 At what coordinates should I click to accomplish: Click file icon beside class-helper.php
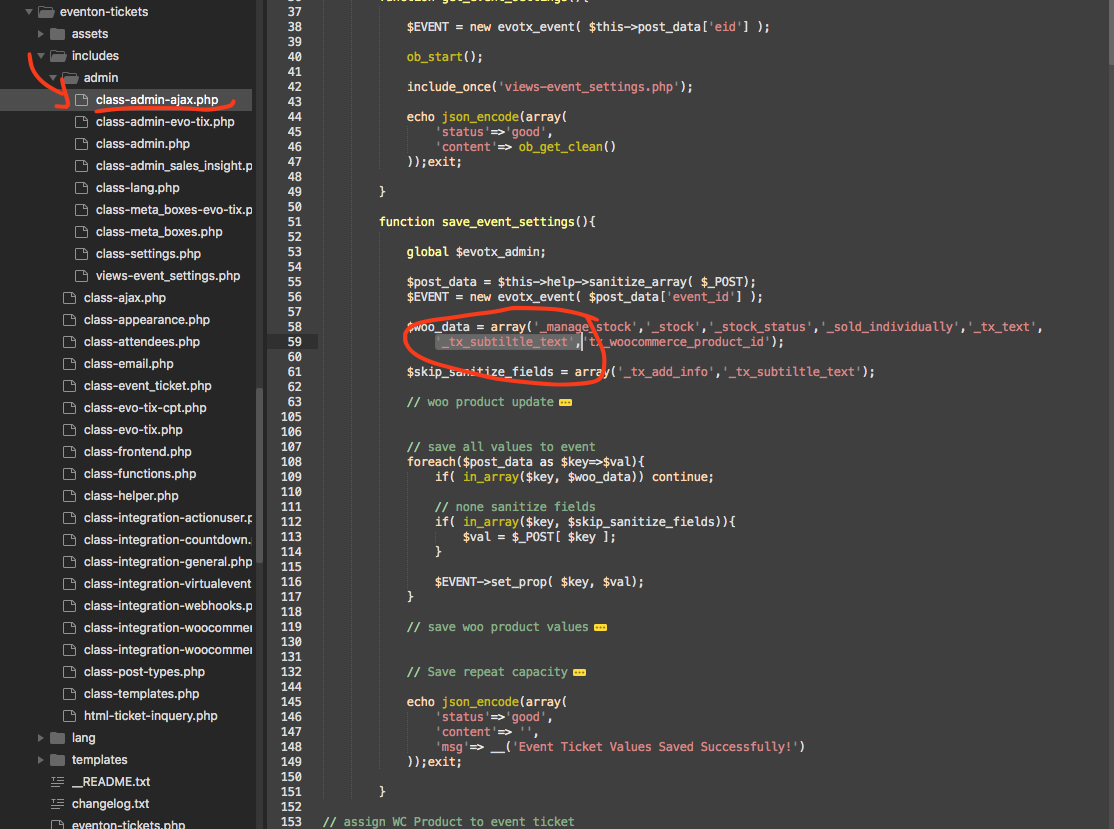(x=70, y=496)
